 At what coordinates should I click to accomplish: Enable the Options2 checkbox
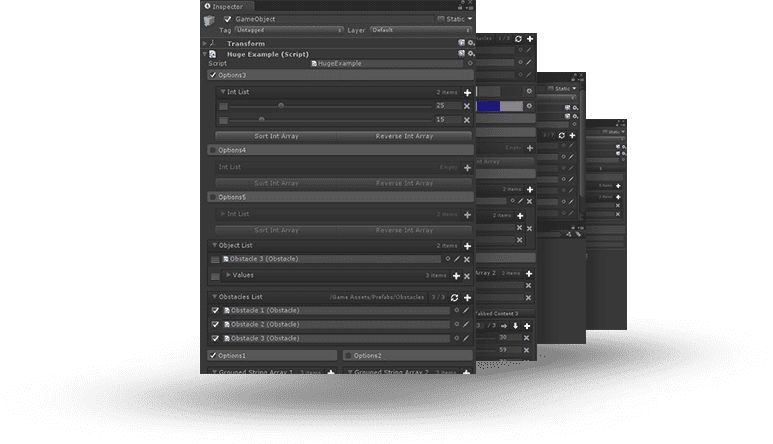(x=349, y=355)
